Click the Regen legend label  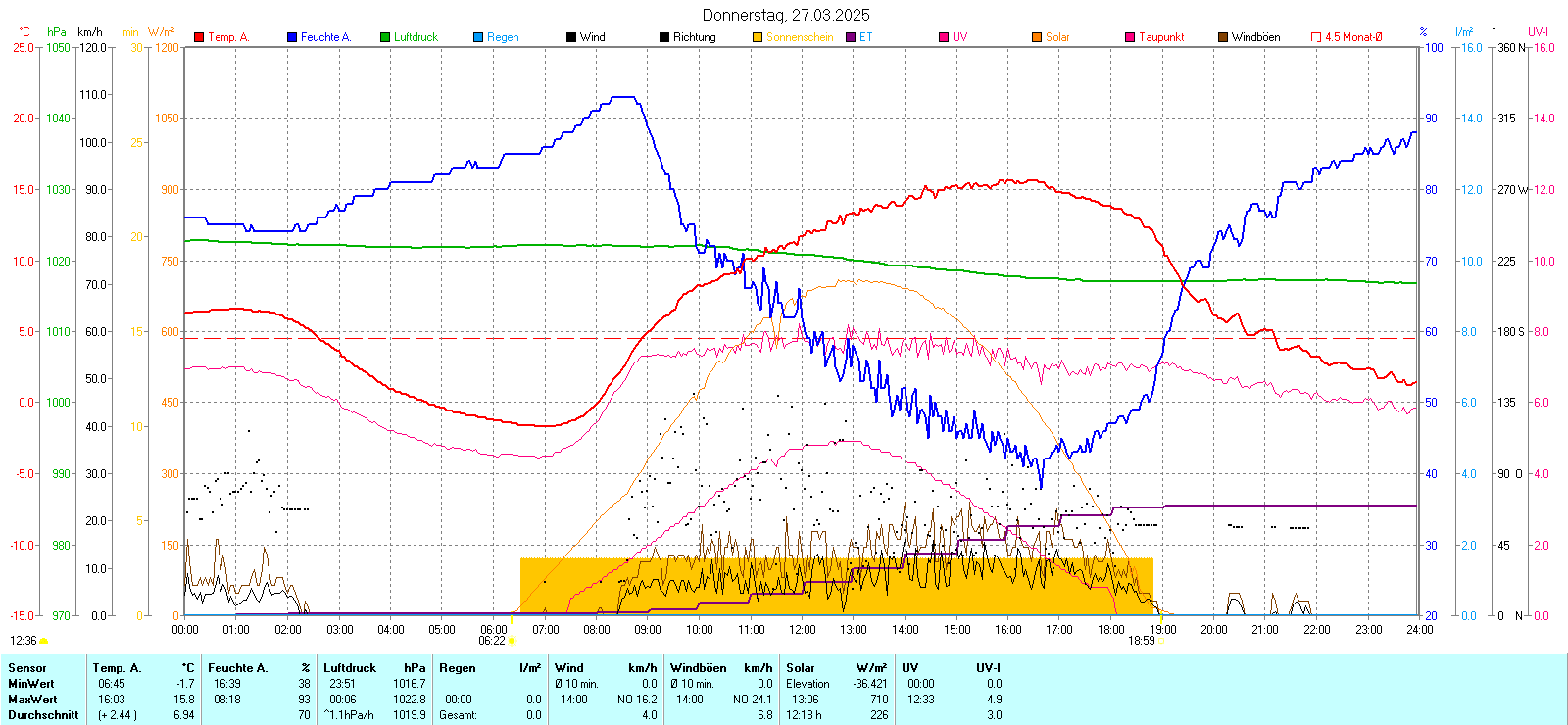tap(503, 37)
